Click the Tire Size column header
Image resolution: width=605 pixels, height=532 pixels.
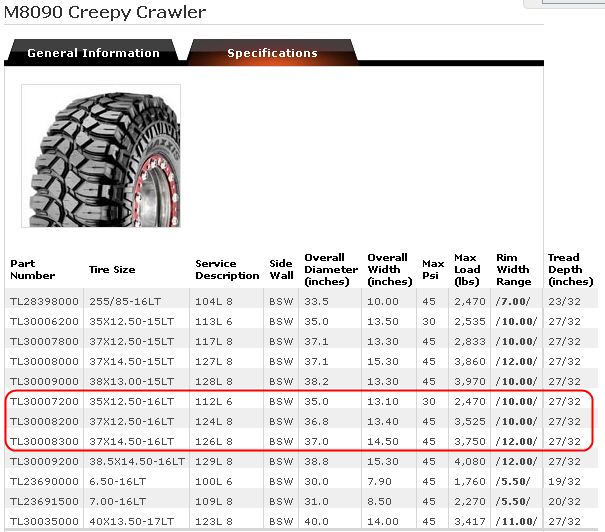coord(112,269)
